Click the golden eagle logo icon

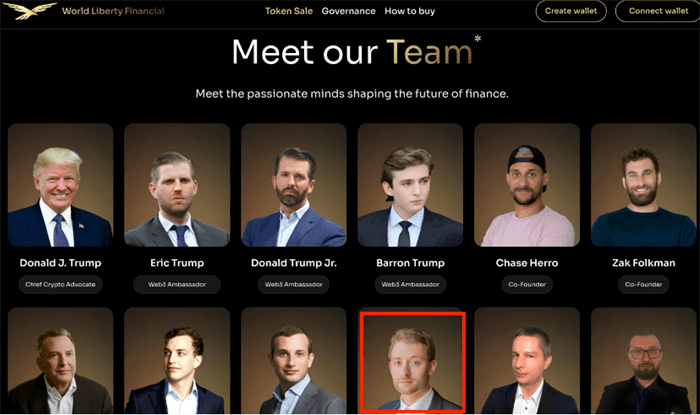pyautogui.click(x=29, y=11)
